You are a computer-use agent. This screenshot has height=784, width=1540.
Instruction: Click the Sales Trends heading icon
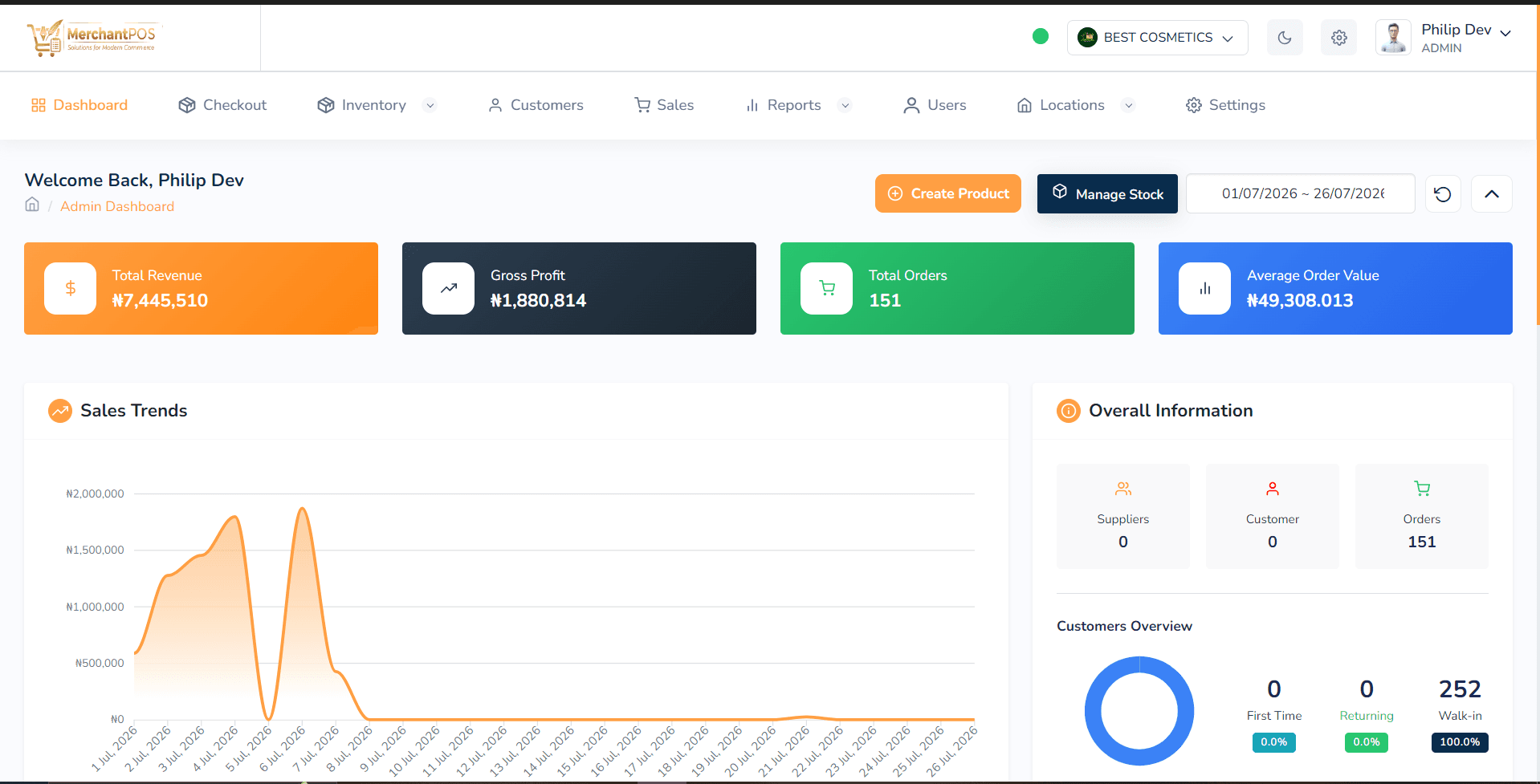coord(60,411)
